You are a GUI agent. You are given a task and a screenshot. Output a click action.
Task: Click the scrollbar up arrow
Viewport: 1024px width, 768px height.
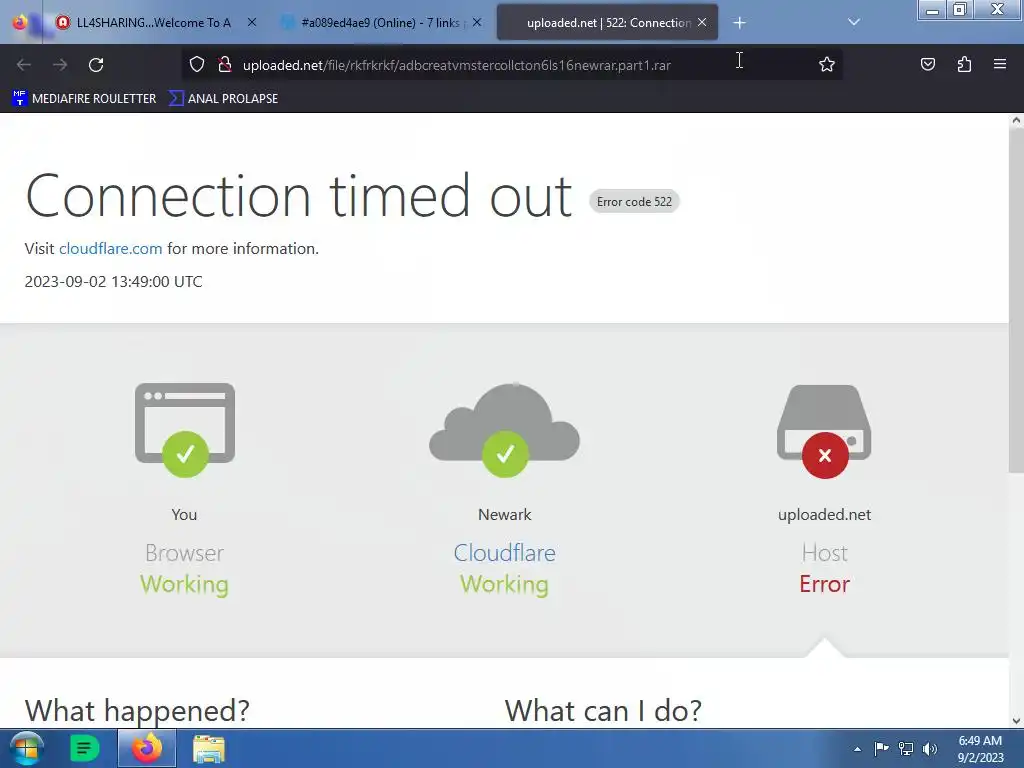1016,120
